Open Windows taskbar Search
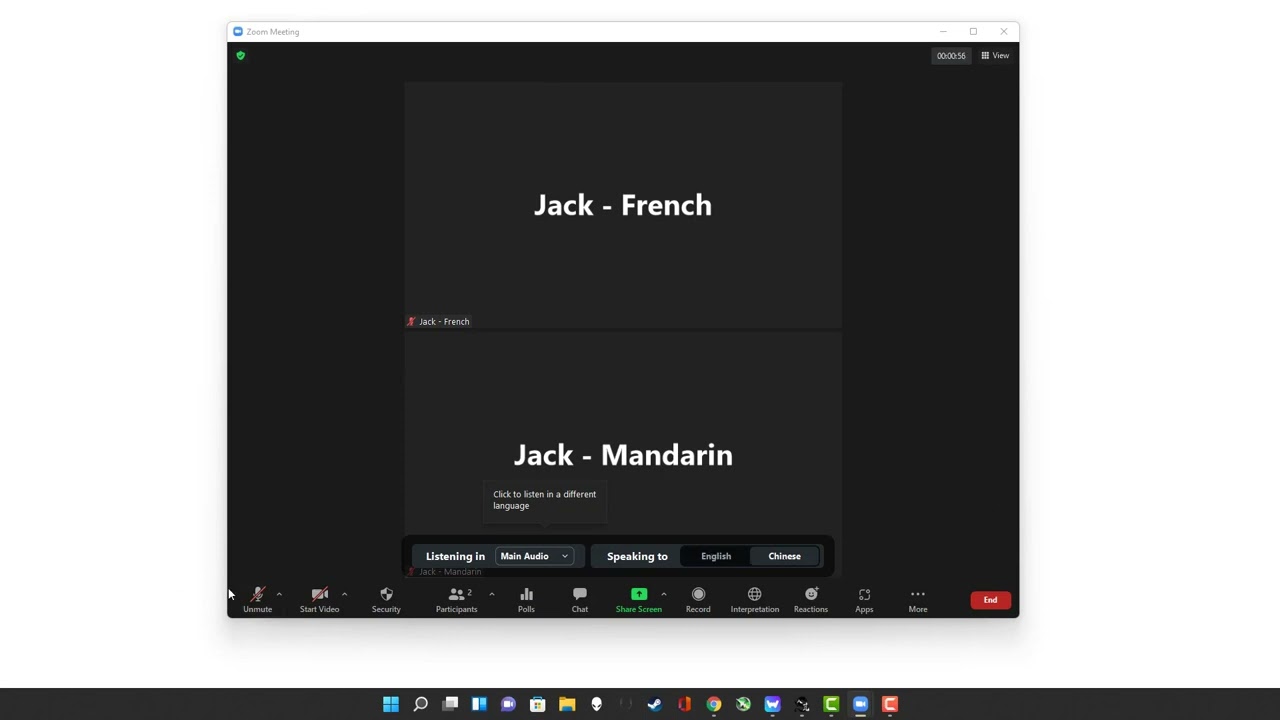The image size is (1280, 720). coord(421,704)
